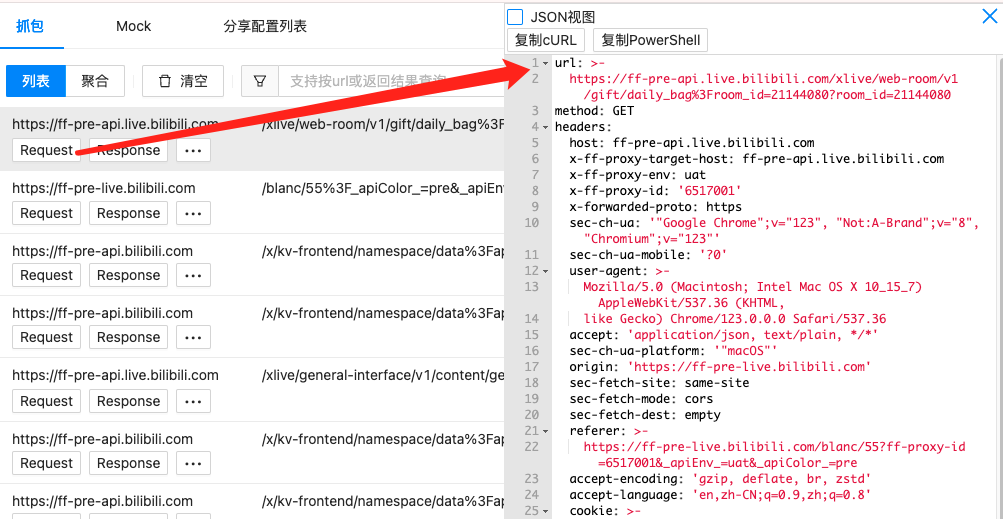Click the host: ff-pre-api.live.bilibili.com line

coord(691,143)
